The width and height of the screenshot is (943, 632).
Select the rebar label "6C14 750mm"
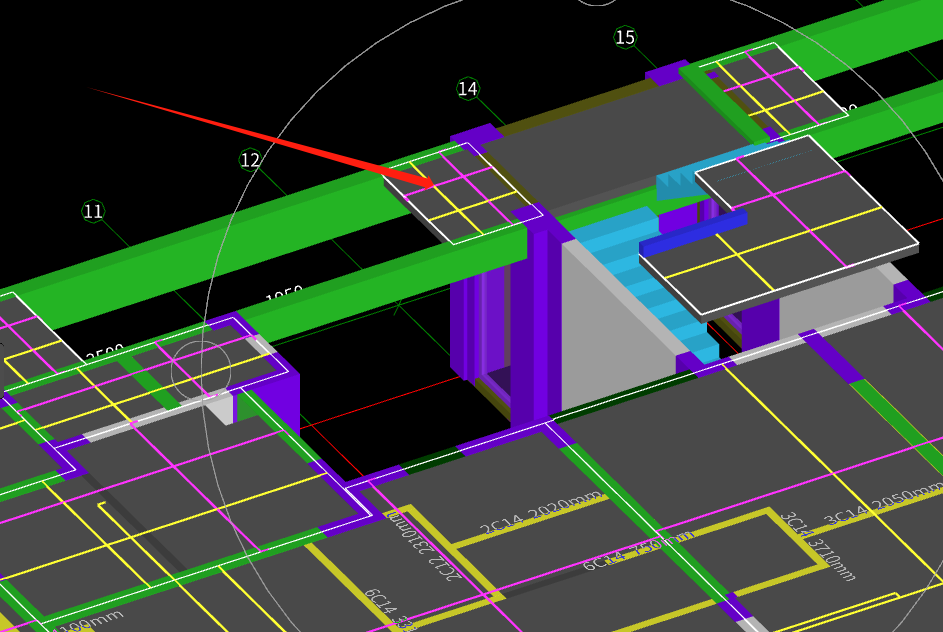pos(639,550)
